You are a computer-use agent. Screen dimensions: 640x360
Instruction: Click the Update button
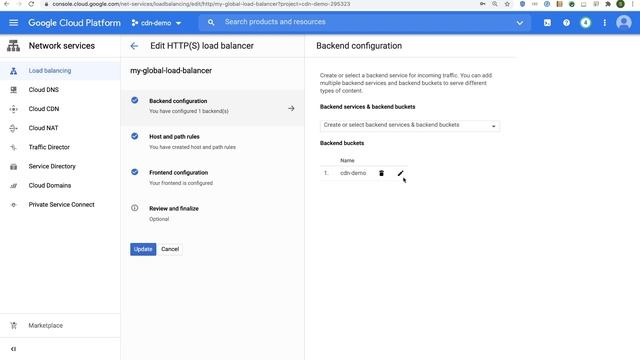point(143,249)
